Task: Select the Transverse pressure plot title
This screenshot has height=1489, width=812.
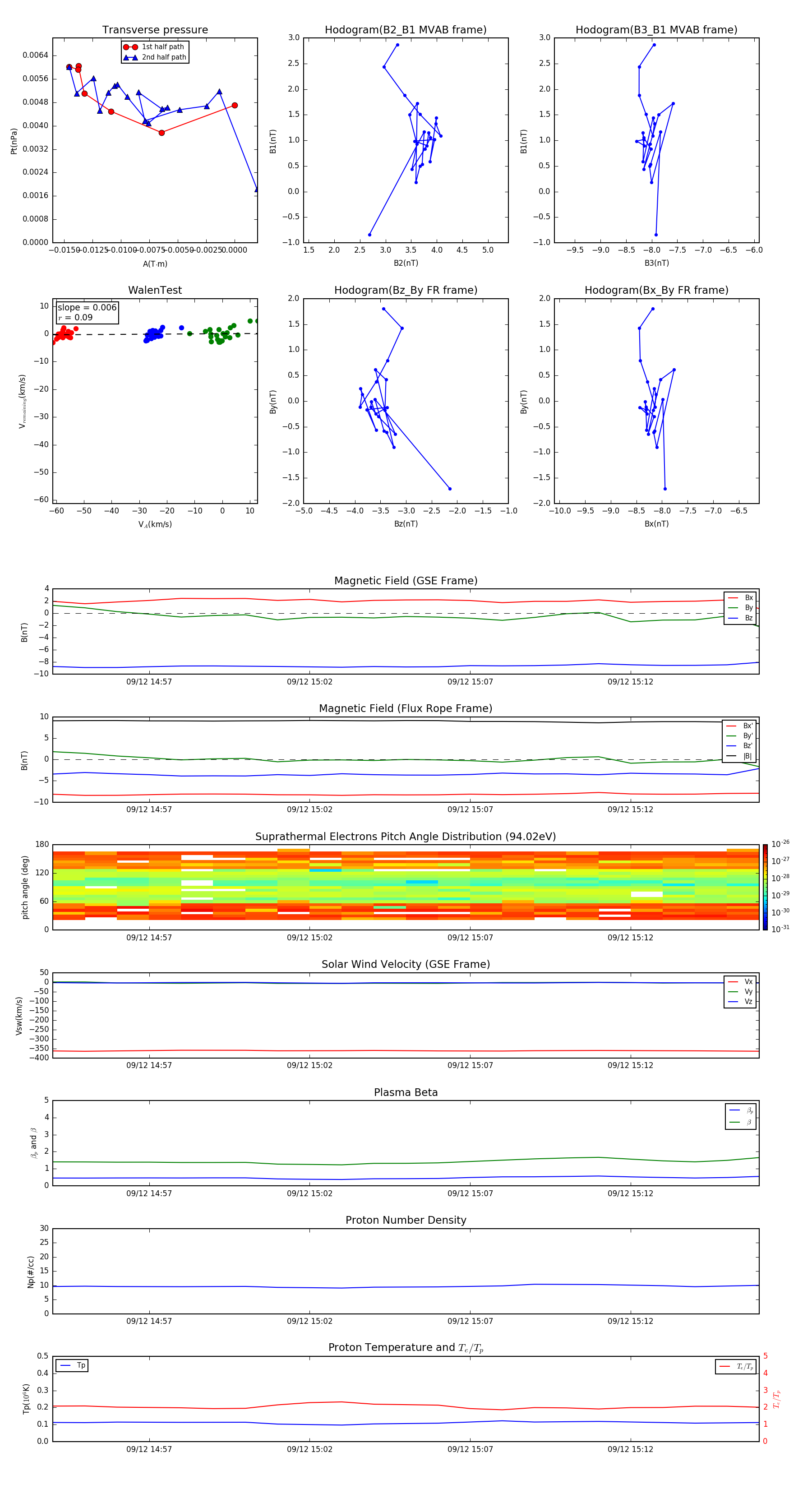Action: [x=155, y=30]
